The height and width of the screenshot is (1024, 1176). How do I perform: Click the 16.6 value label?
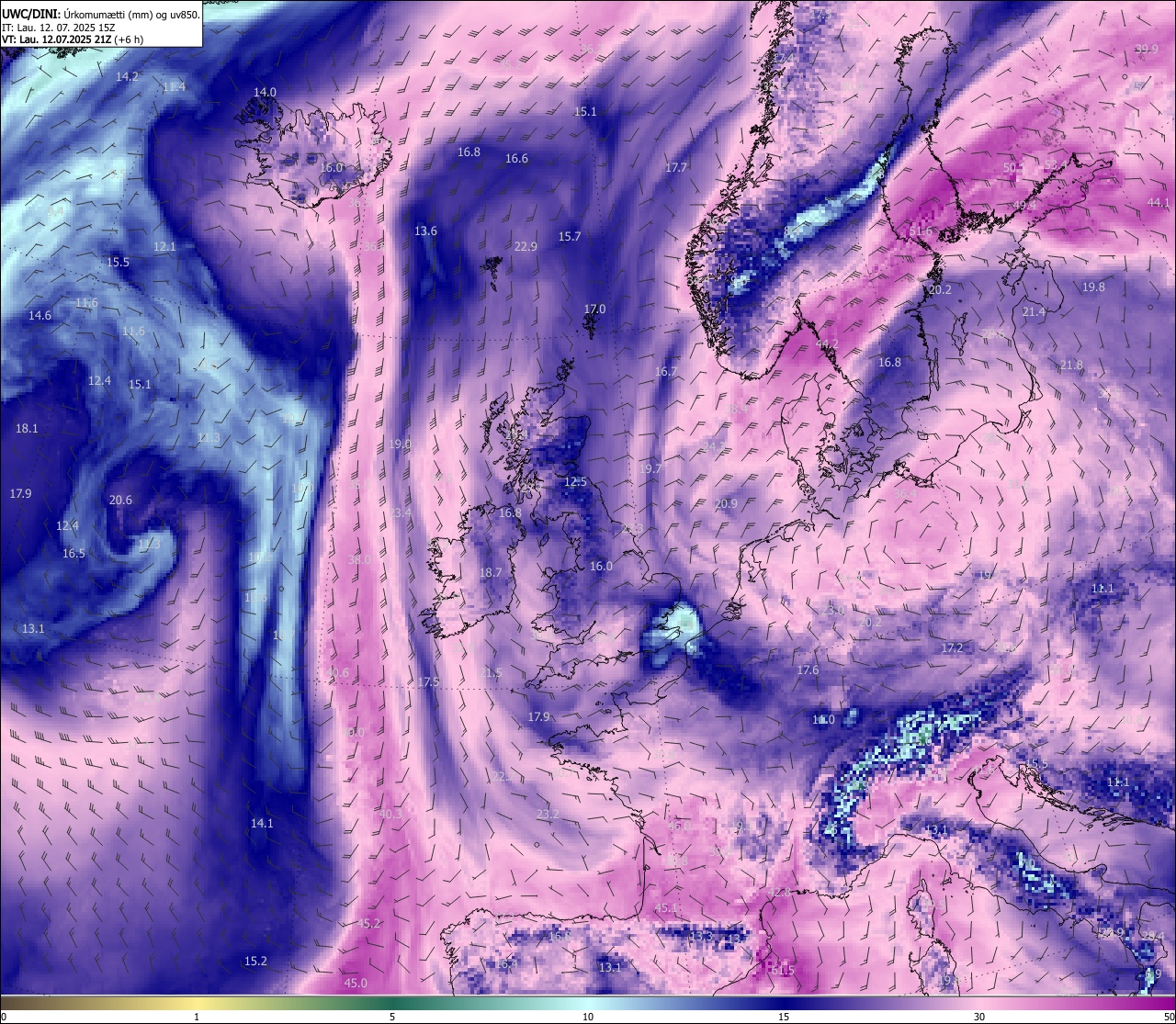(516, 158)
